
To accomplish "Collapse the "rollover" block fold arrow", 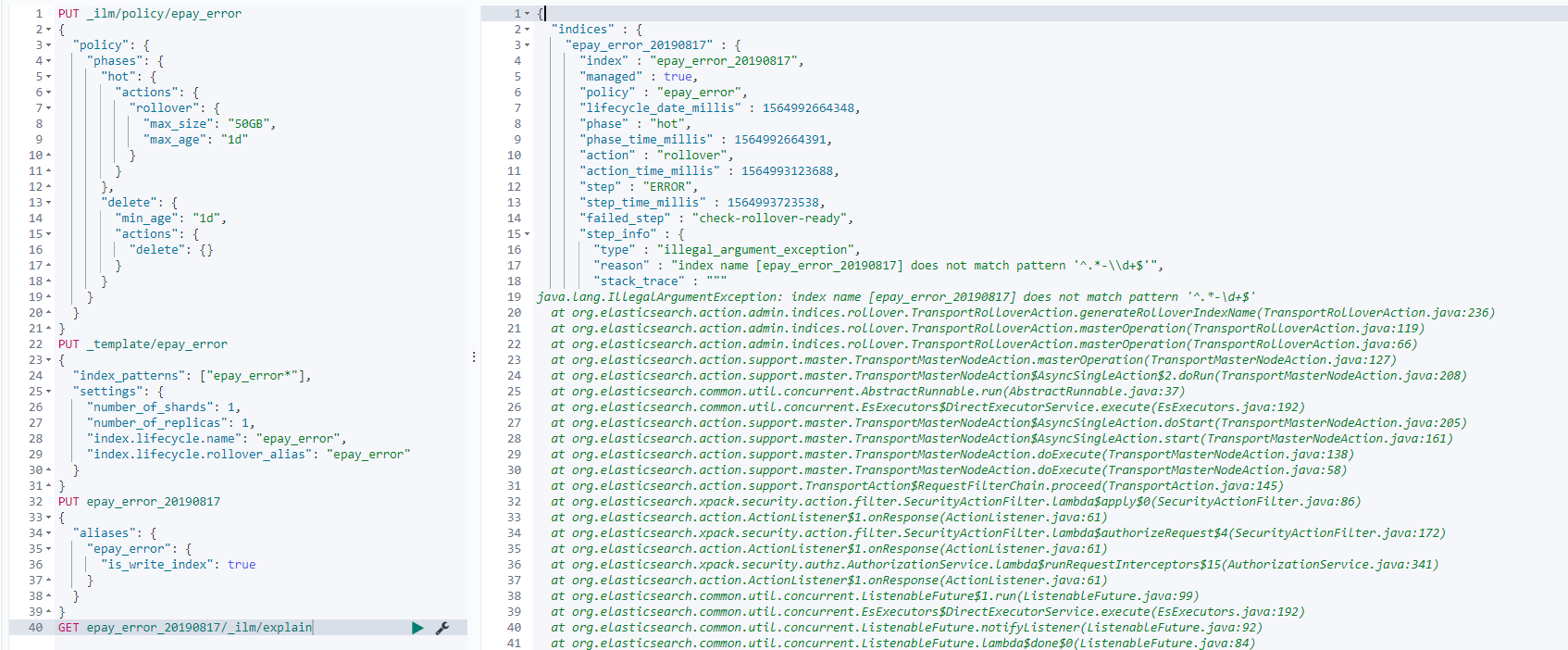I will [48, 108].
